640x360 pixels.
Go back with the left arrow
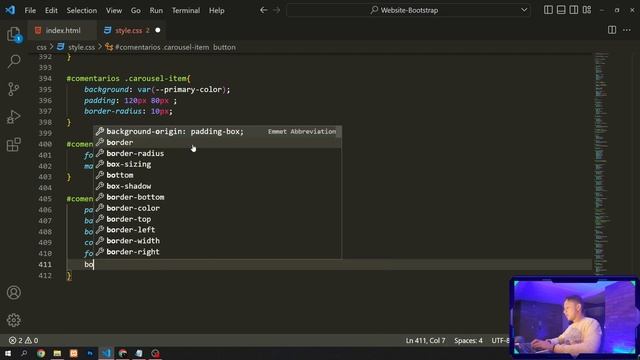pyautogui.click(x=264, y=10)
